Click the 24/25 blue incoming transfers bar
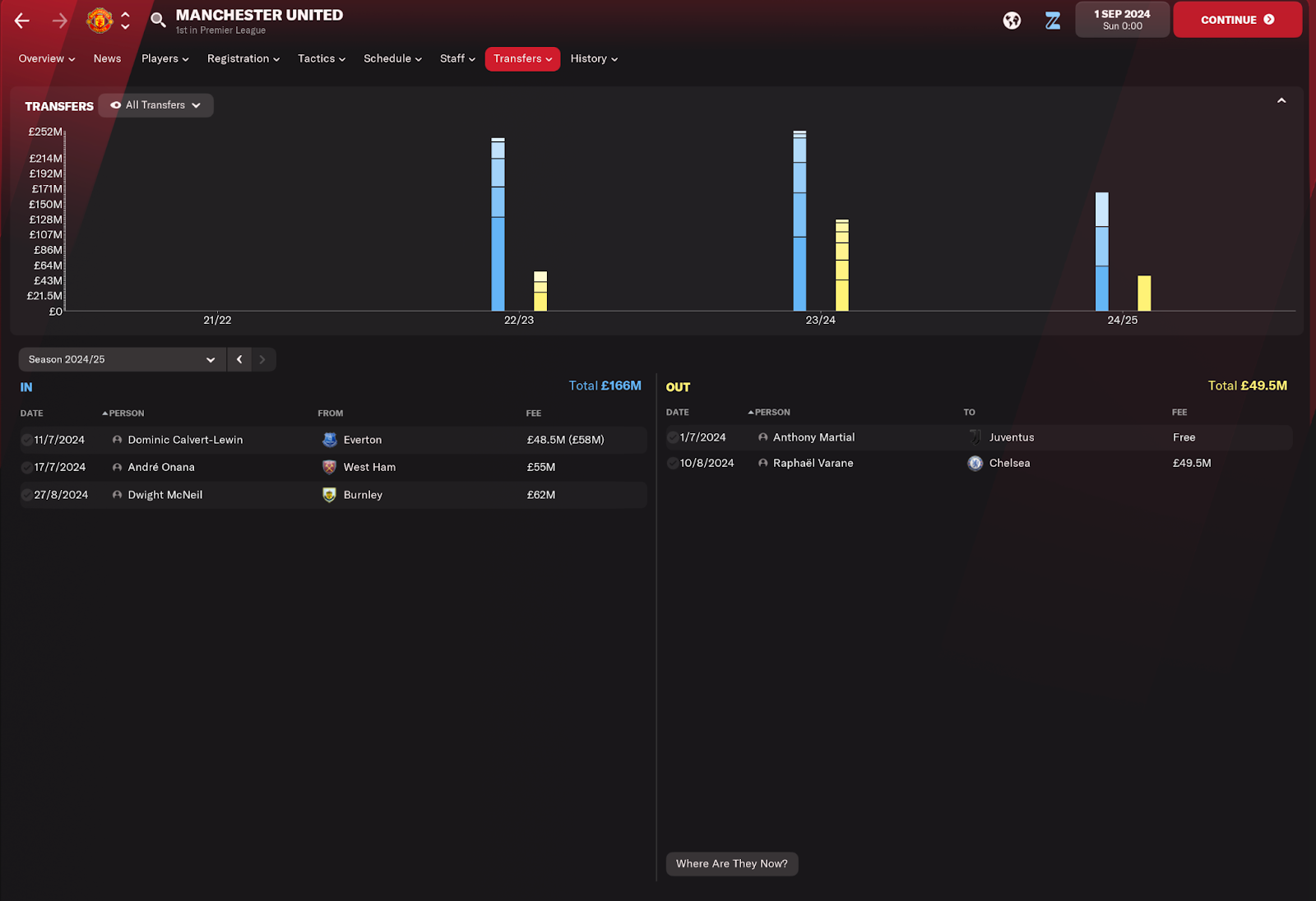Viewport: 1316px width, 901px height. [1102, 252]
